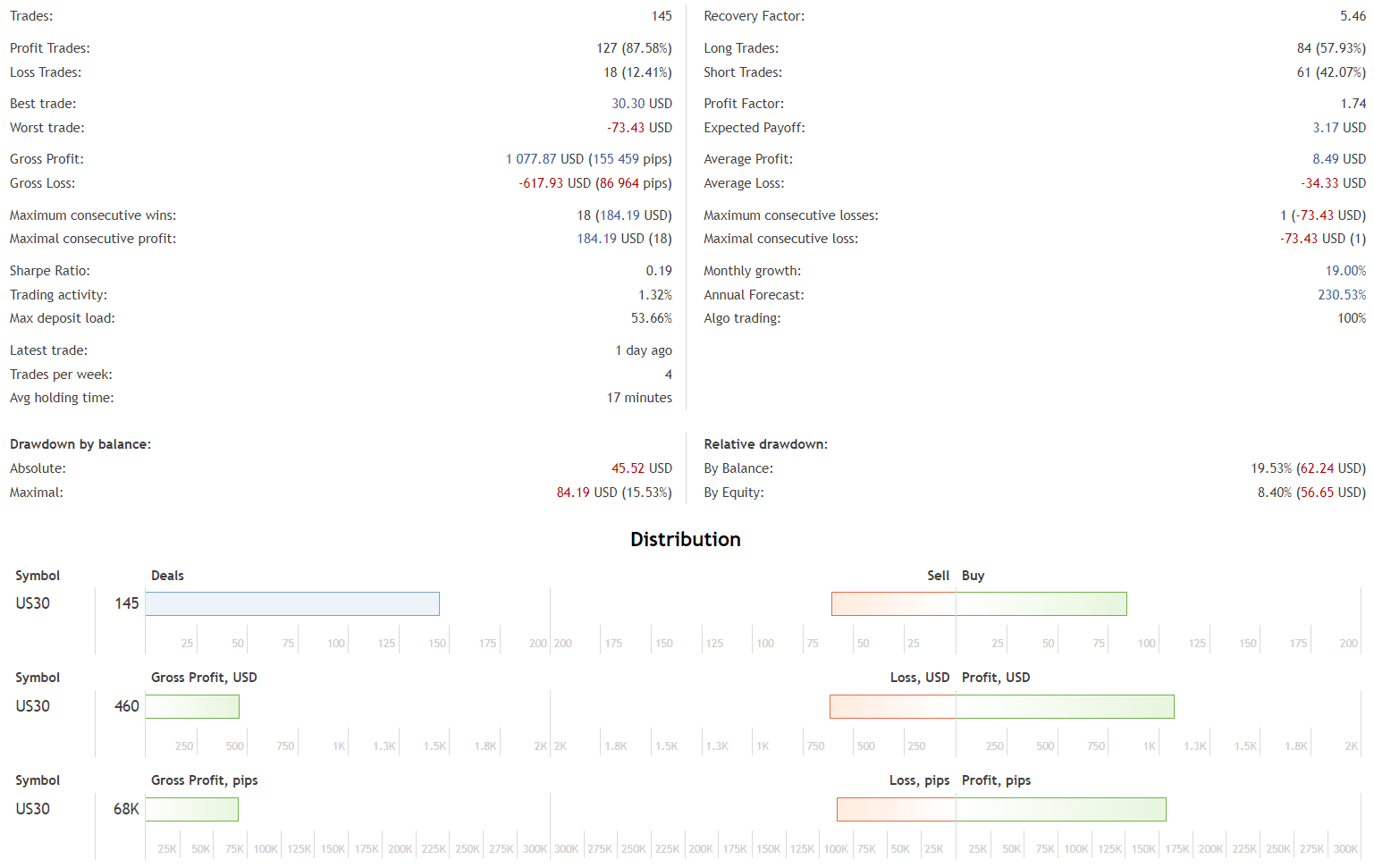Viewport: 1374px width, 868px height.
Task: Click the orange Sell distribution bar
Action: (x=893, y=603)
